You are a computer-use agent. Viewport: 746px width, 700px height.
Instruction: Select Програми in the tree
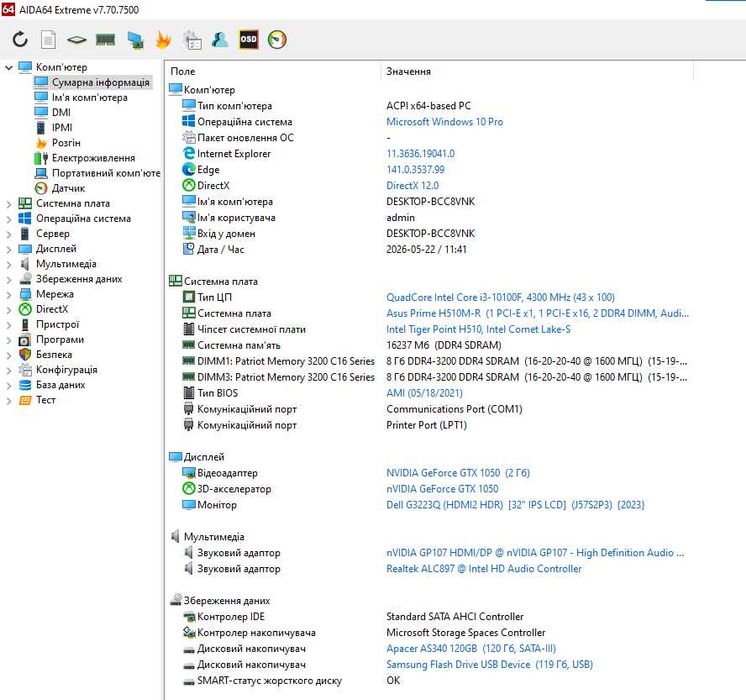tap(60, 340)
